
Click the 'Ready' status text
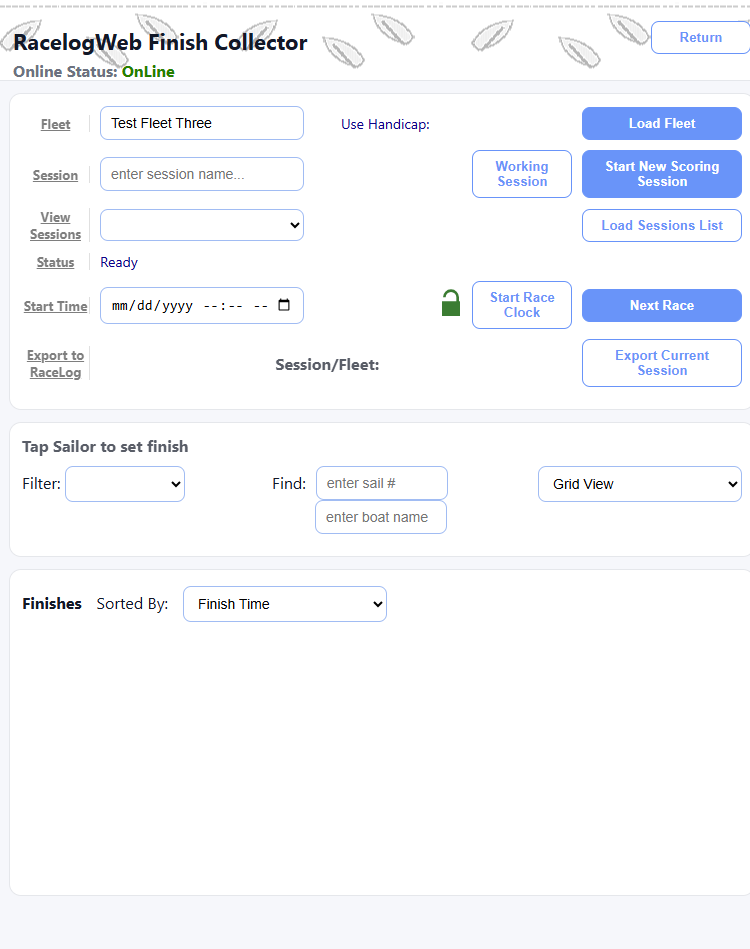[x=119, y=262]
